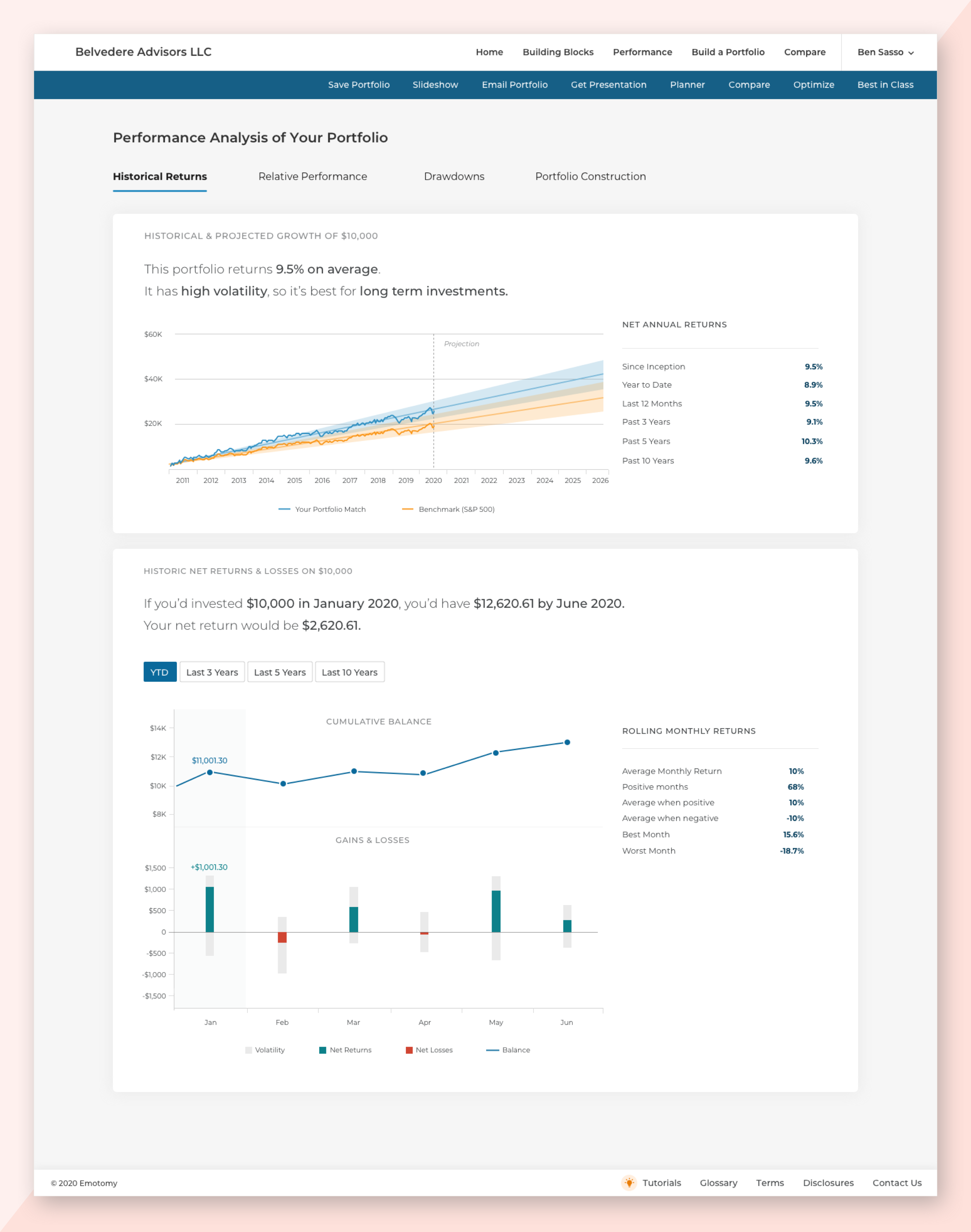Toggle Volatility legend swatch
971x1232 pixels.
point(248,1050)
